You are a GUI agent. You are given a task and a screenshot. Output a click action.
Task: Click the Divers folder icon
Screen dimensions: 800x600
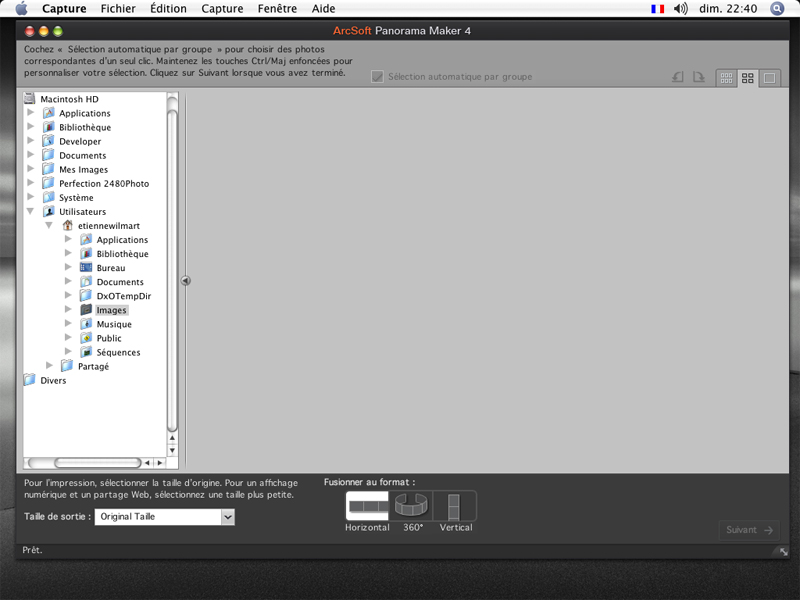tap(30, 380)
